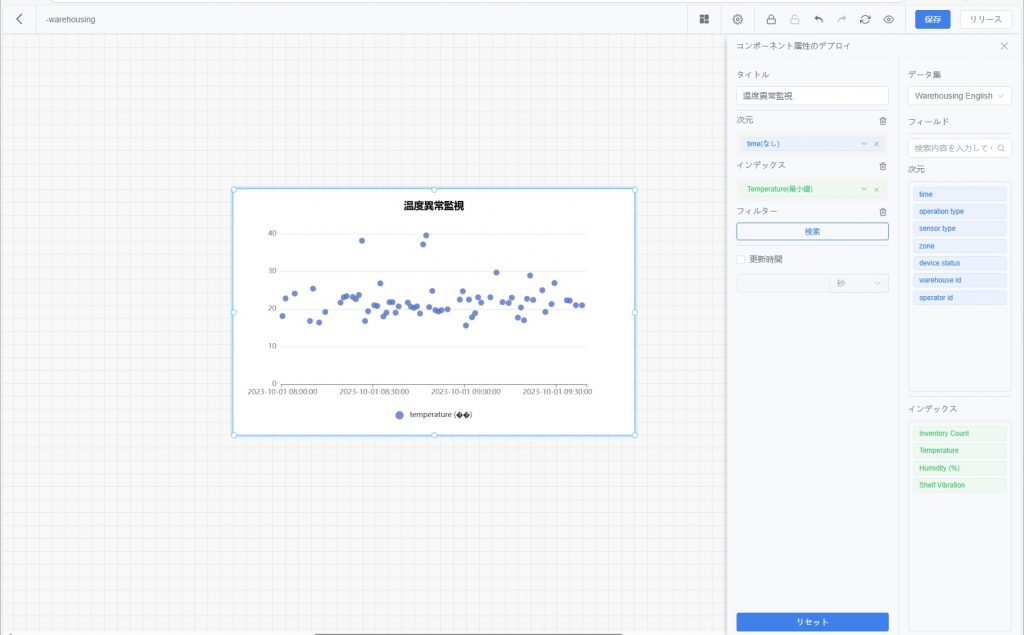Click the 保存 save button
This screenshot has height=635, width=1024.
click(x=932, y=19)
